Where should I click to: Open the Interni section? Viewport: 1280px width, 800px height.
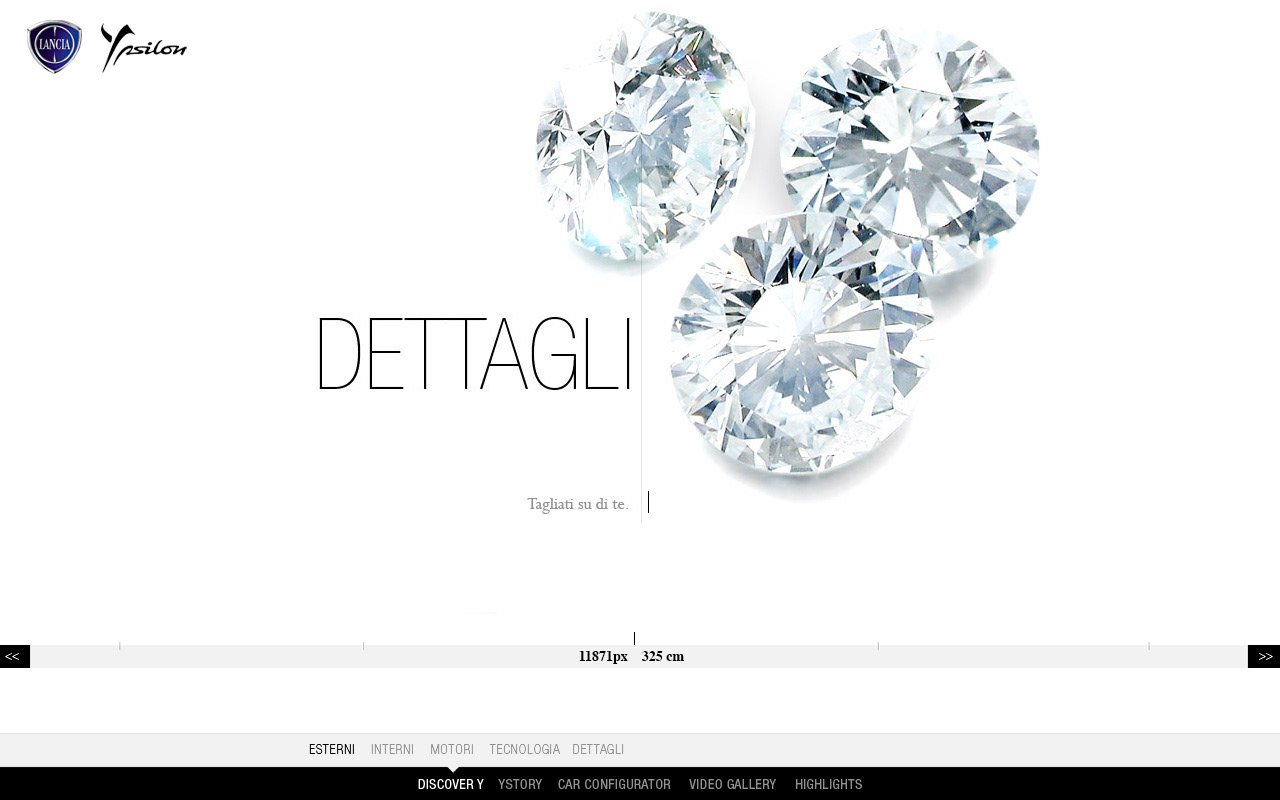pos(392,749)
